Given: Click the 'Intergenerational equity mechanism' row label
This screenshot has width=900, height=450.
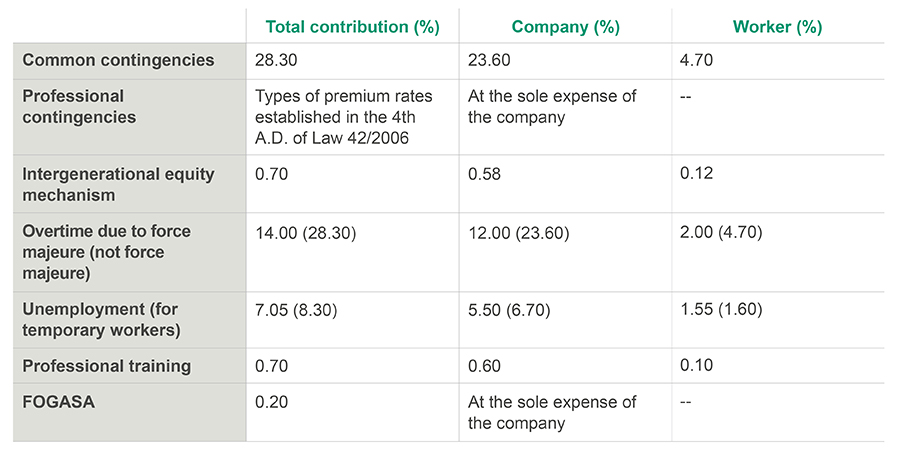Looking at the screenshot, I should (118, 184).
